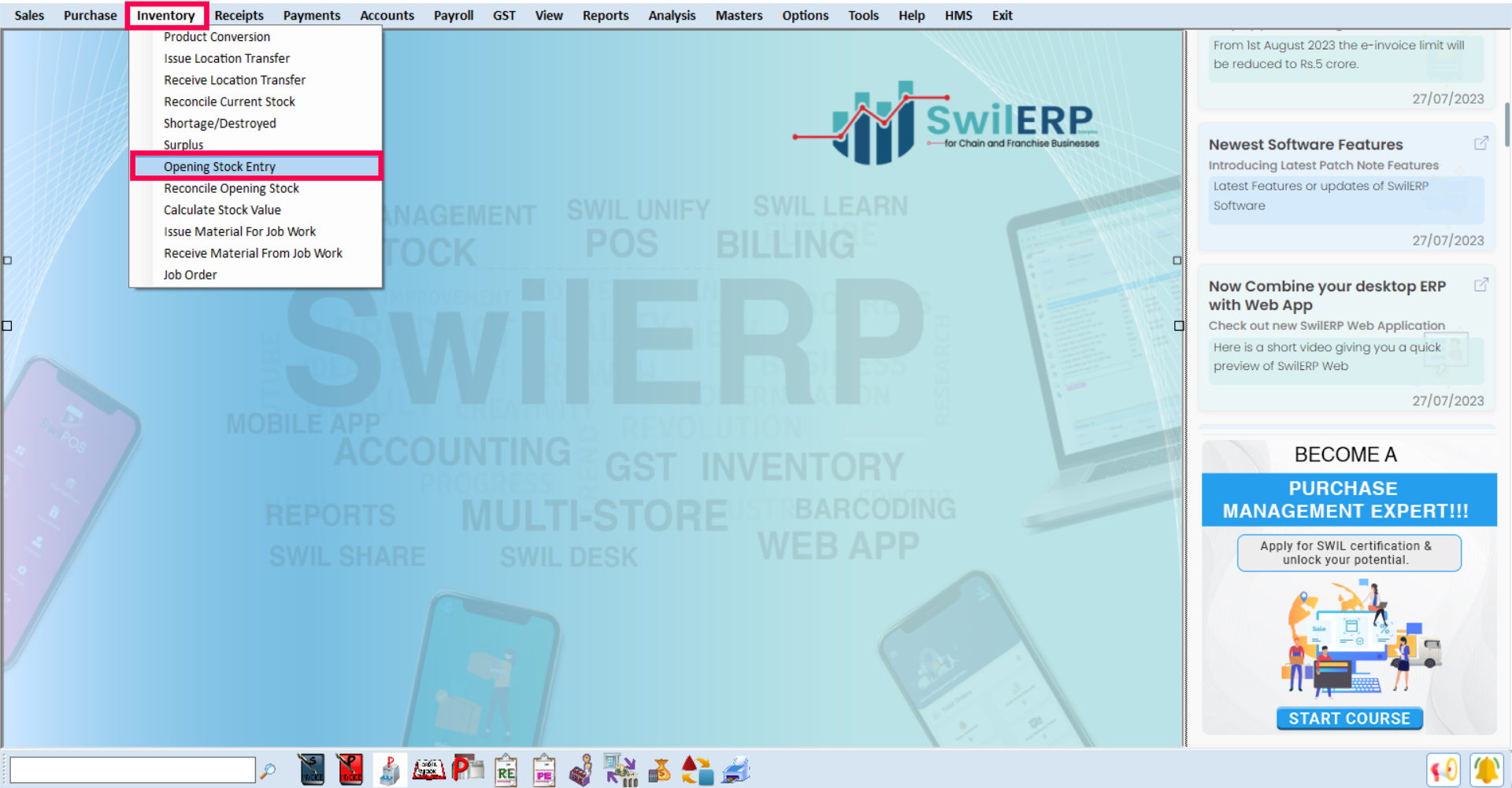Open external link for Combine desktop ERP card
The image size is (1512, 788).
tap(1480, 285)
